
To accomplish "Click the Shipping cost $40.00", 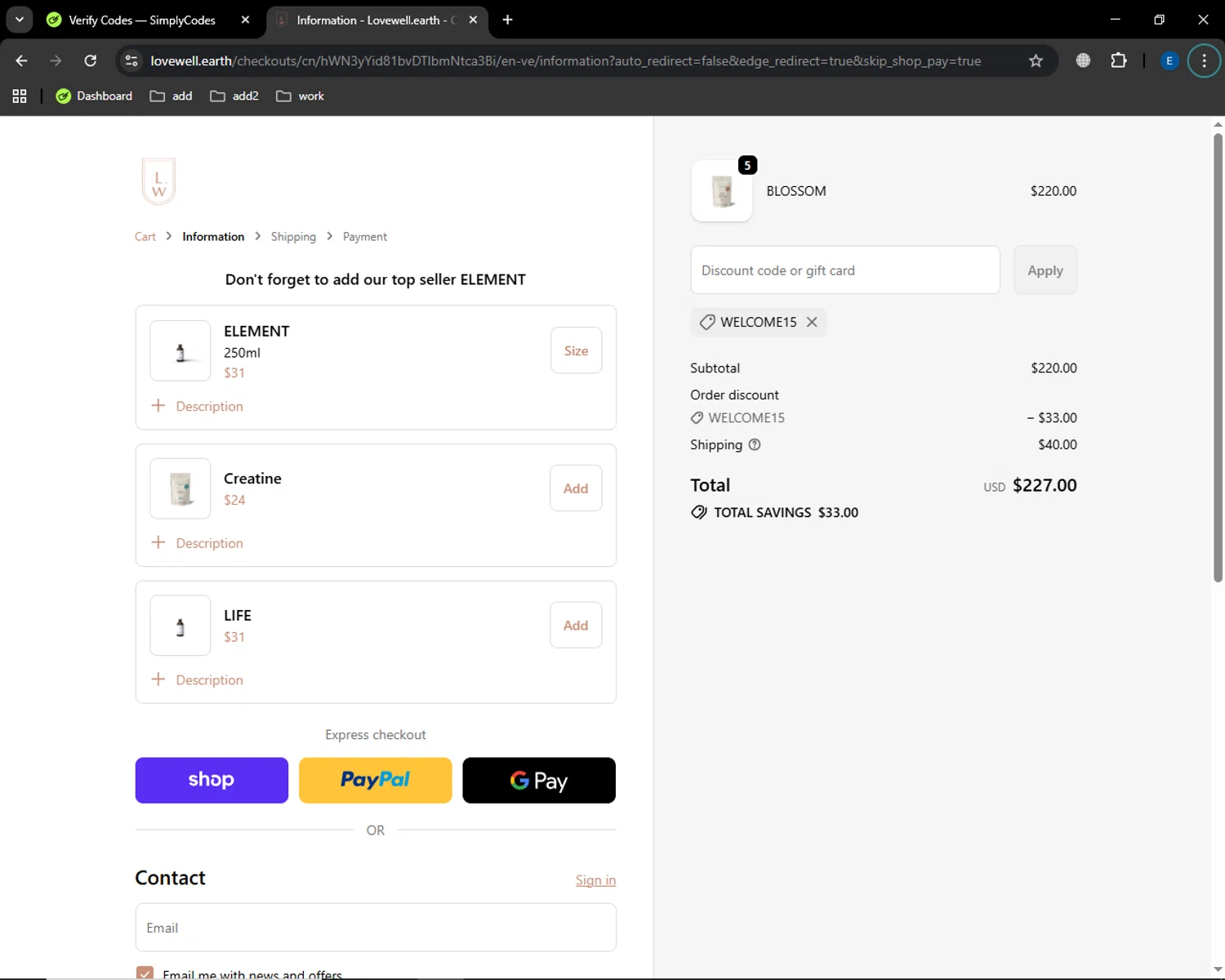I will 1058,444.
